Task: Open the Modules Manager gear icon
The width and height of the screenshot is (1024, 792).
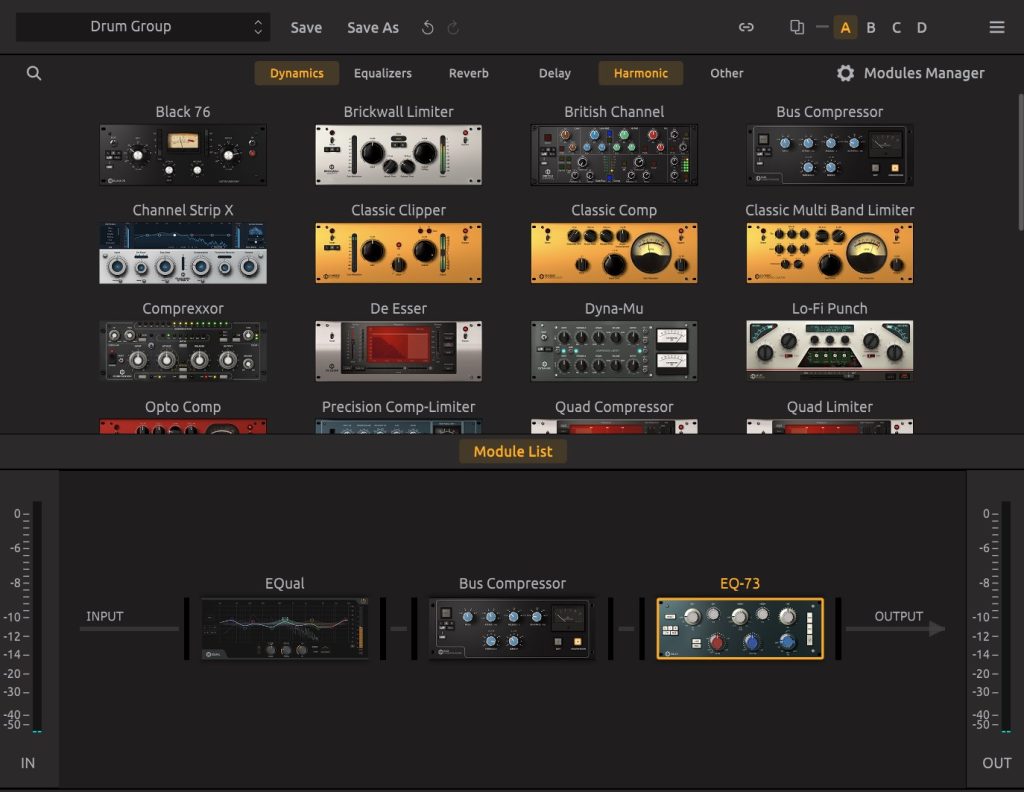Action: (x=846, y=73)
